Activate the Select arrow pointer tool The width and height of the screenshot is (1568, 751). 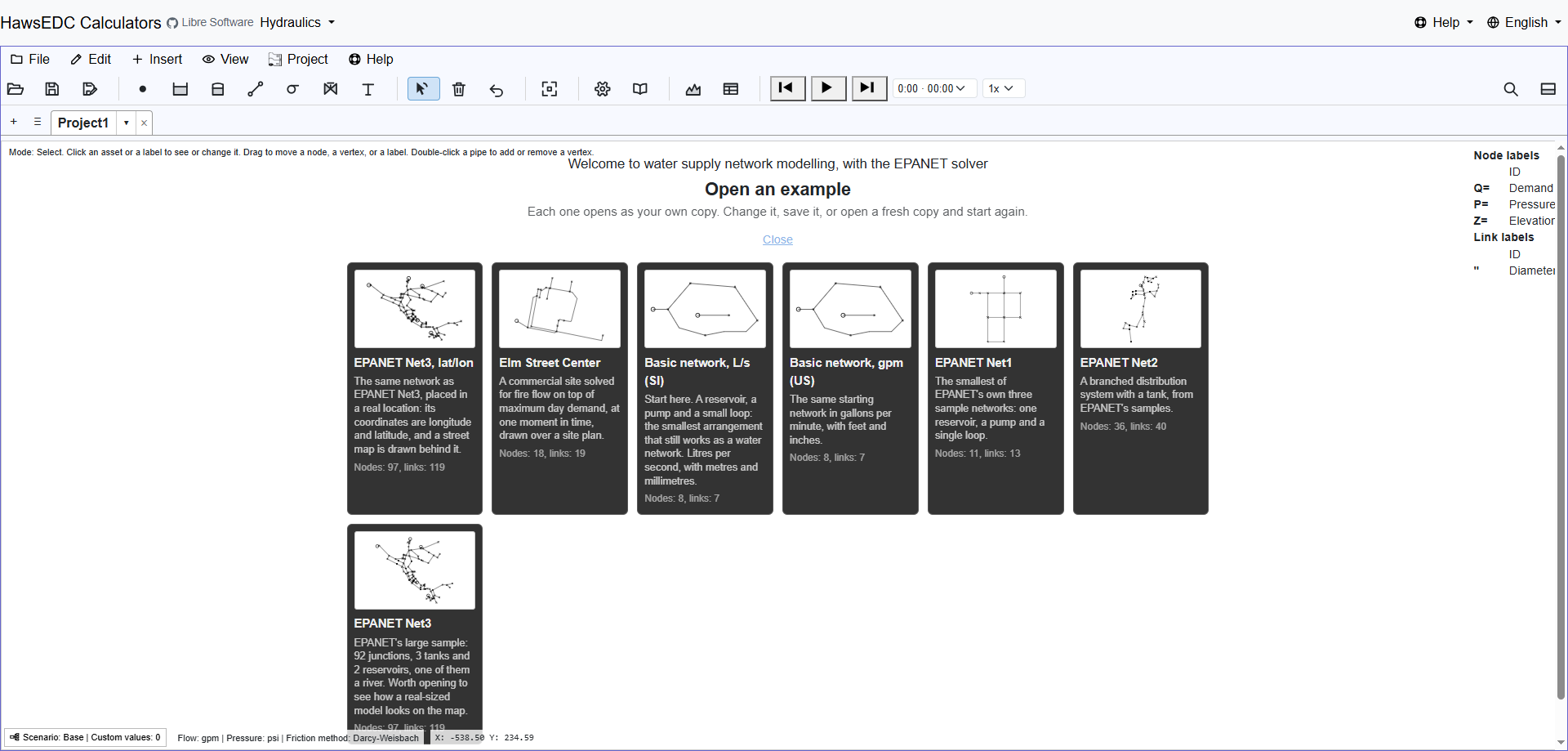click(x=423, y=89)
